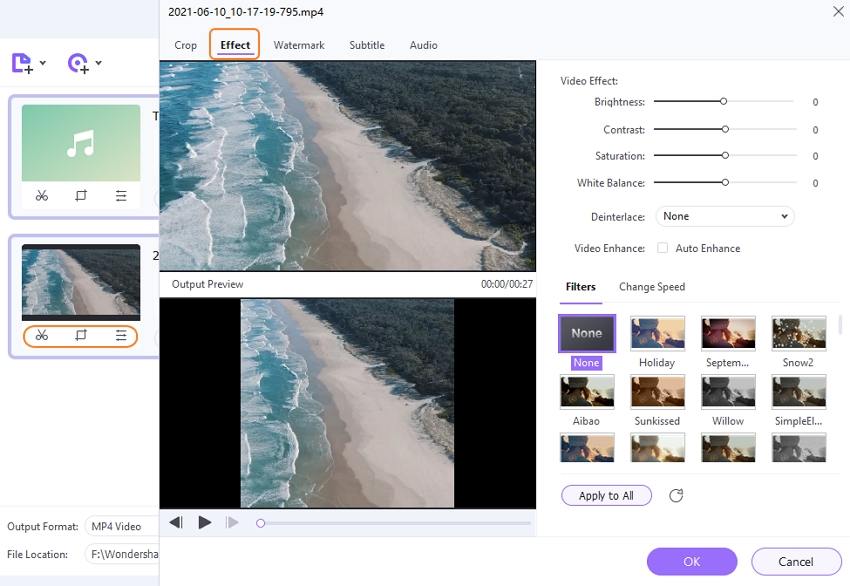850x586 pixels.
Task: Click the original video preview pane
Action: [x=347, y=166]
